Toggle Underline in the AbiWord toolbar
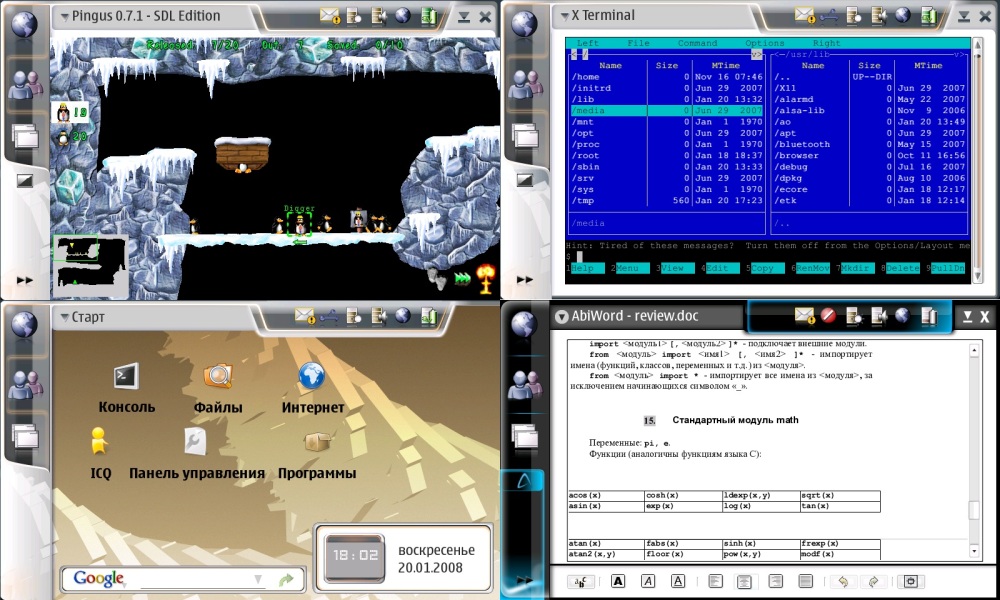Image resolution: width=1000 pixels, height=600 pixels. 679,582
